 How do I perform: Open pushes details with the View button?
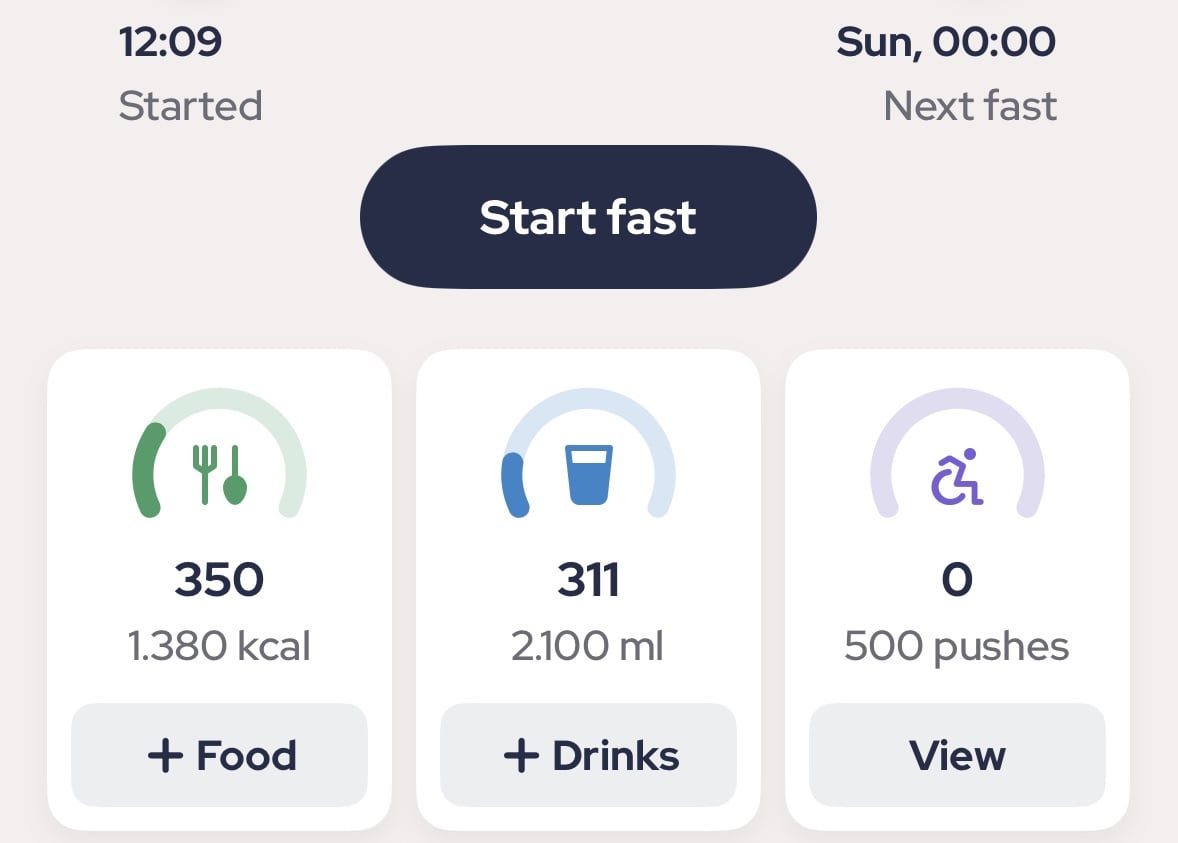tap(957, 755)
